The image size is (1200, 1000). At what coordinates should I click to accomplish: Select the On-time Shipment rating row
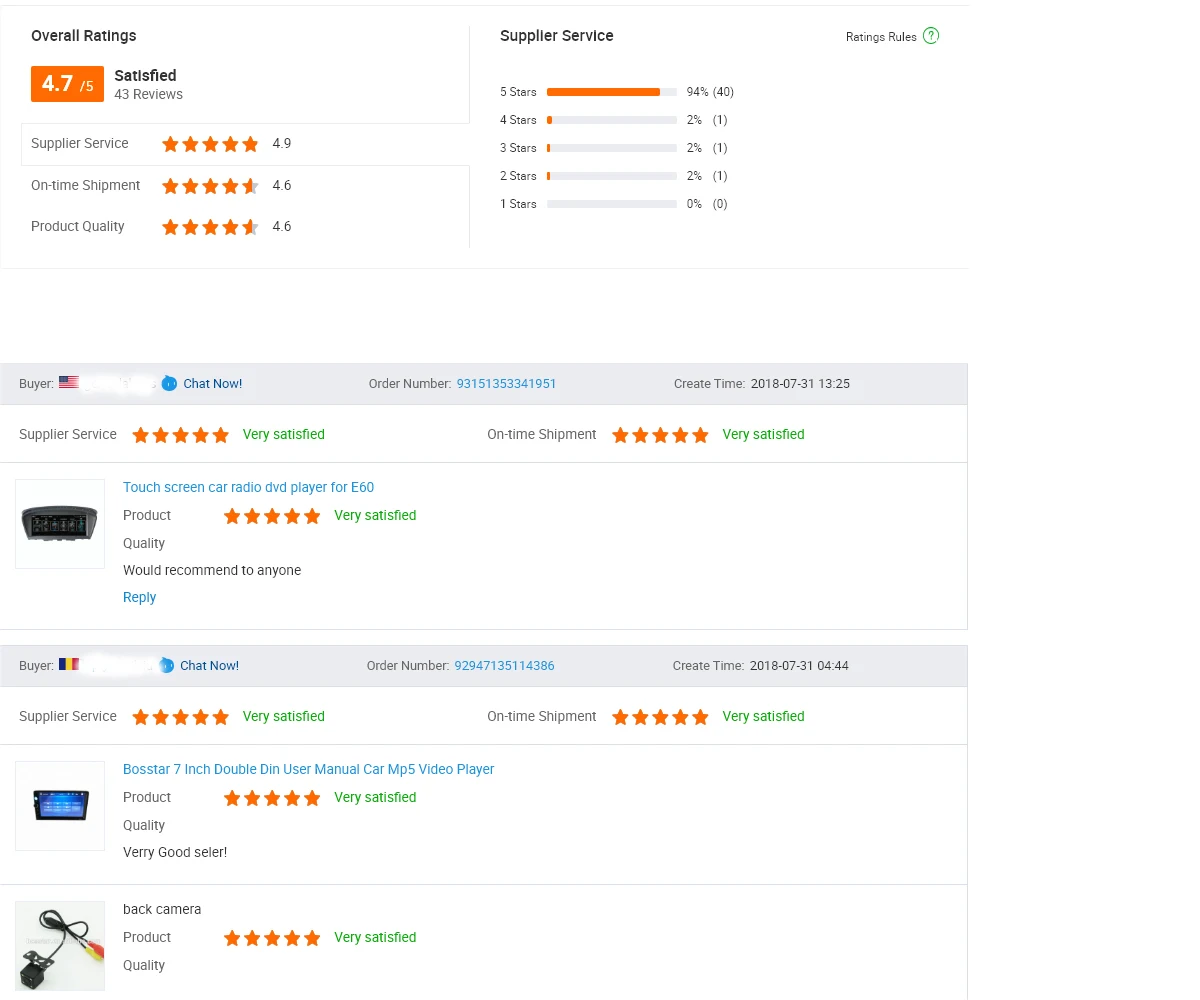(x=86, y=186)
